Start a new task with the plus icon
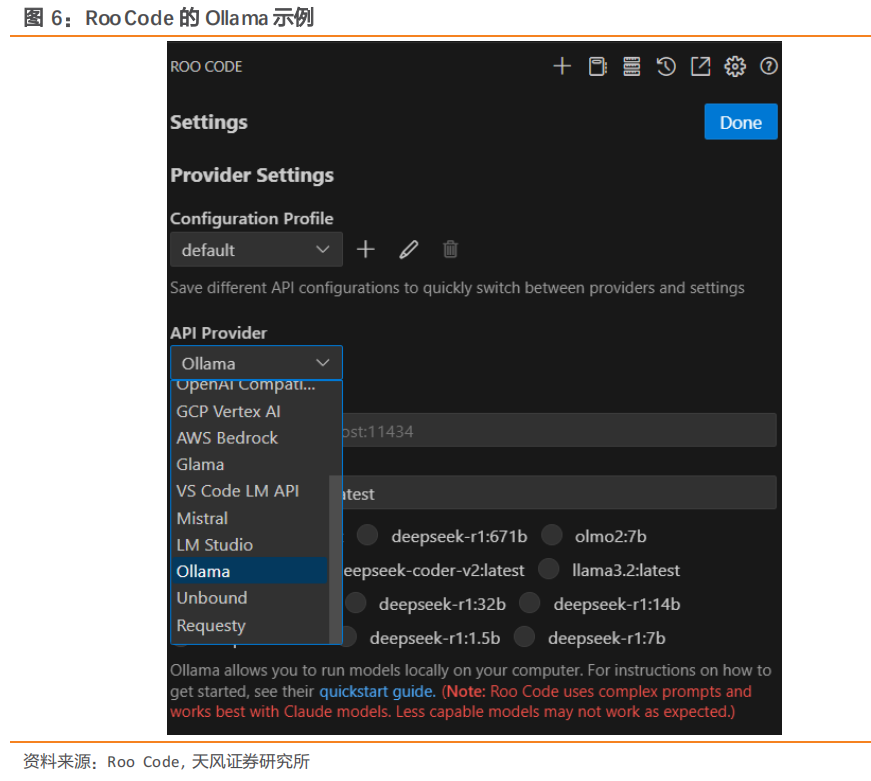871x781 pixels. (x=562, y=66)
